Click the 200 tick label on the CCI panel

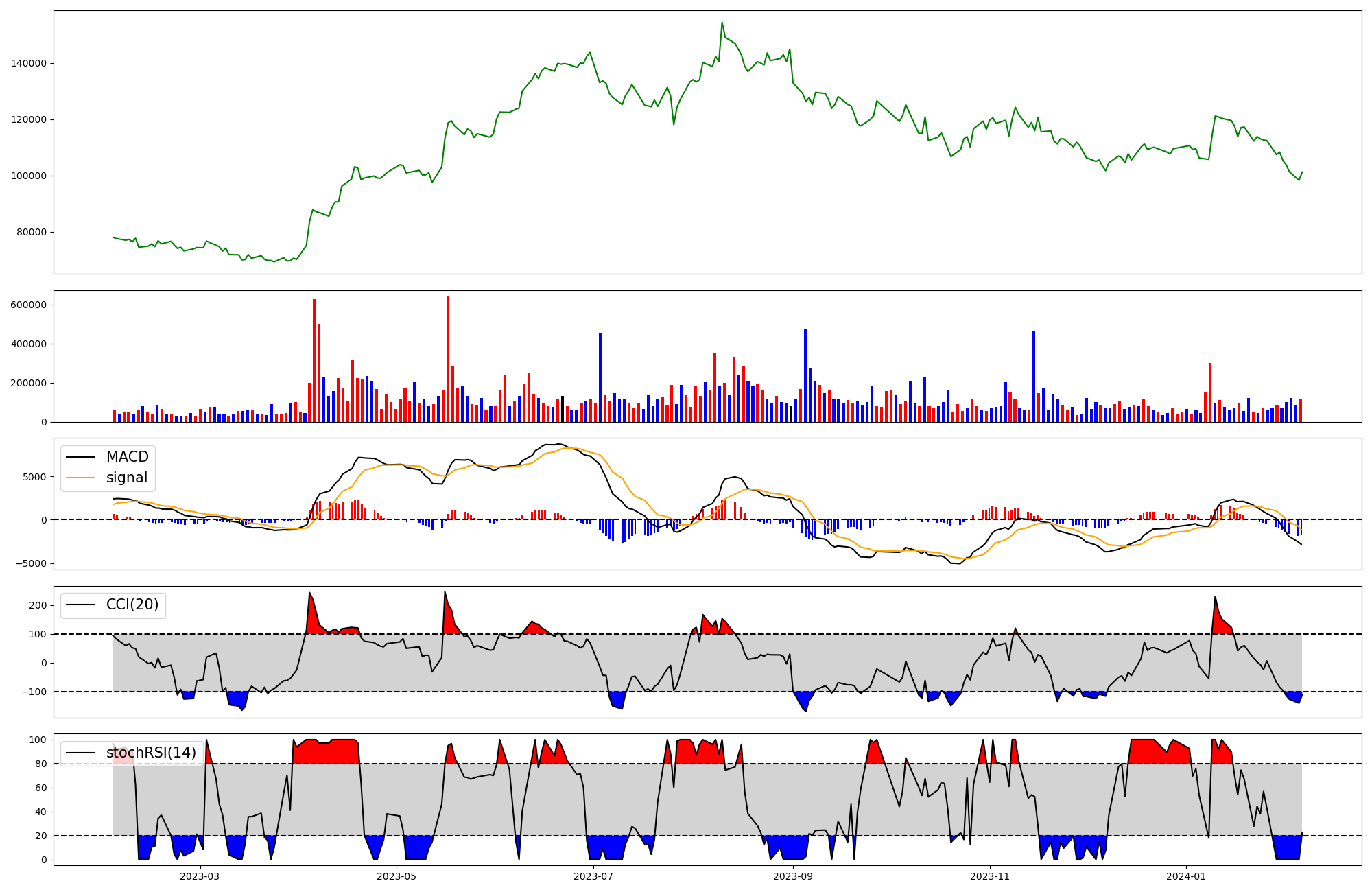pos(38,605)
